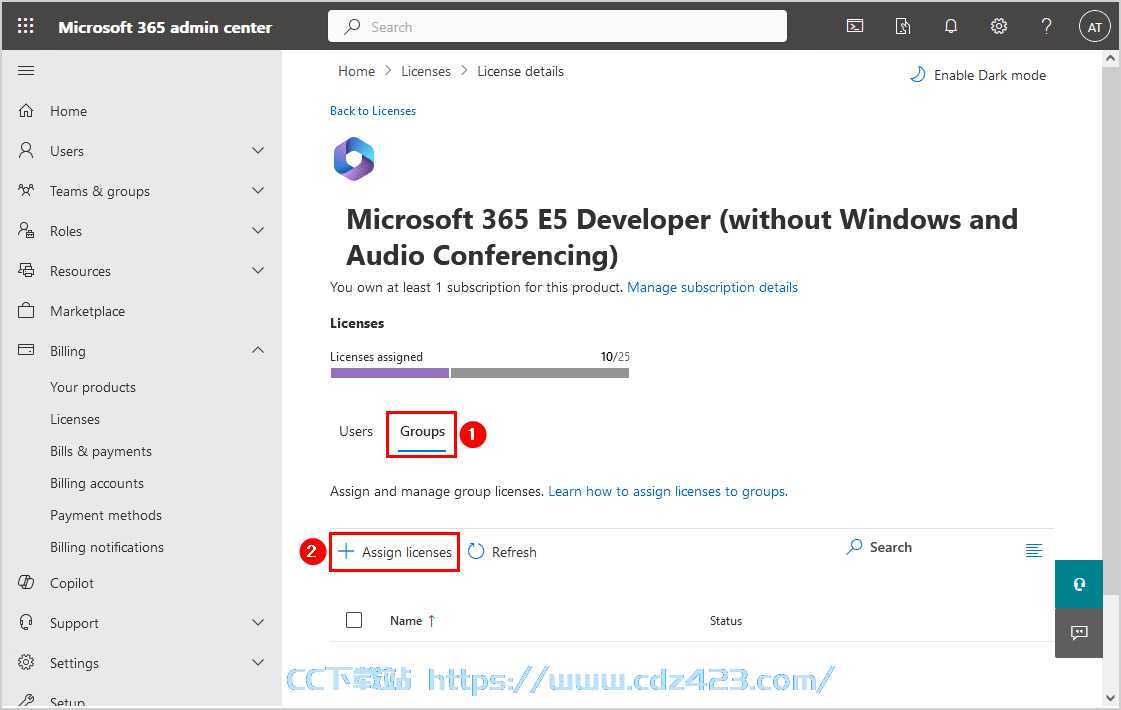Expand the Teams & groups chevron

click(x=258, y=190)
